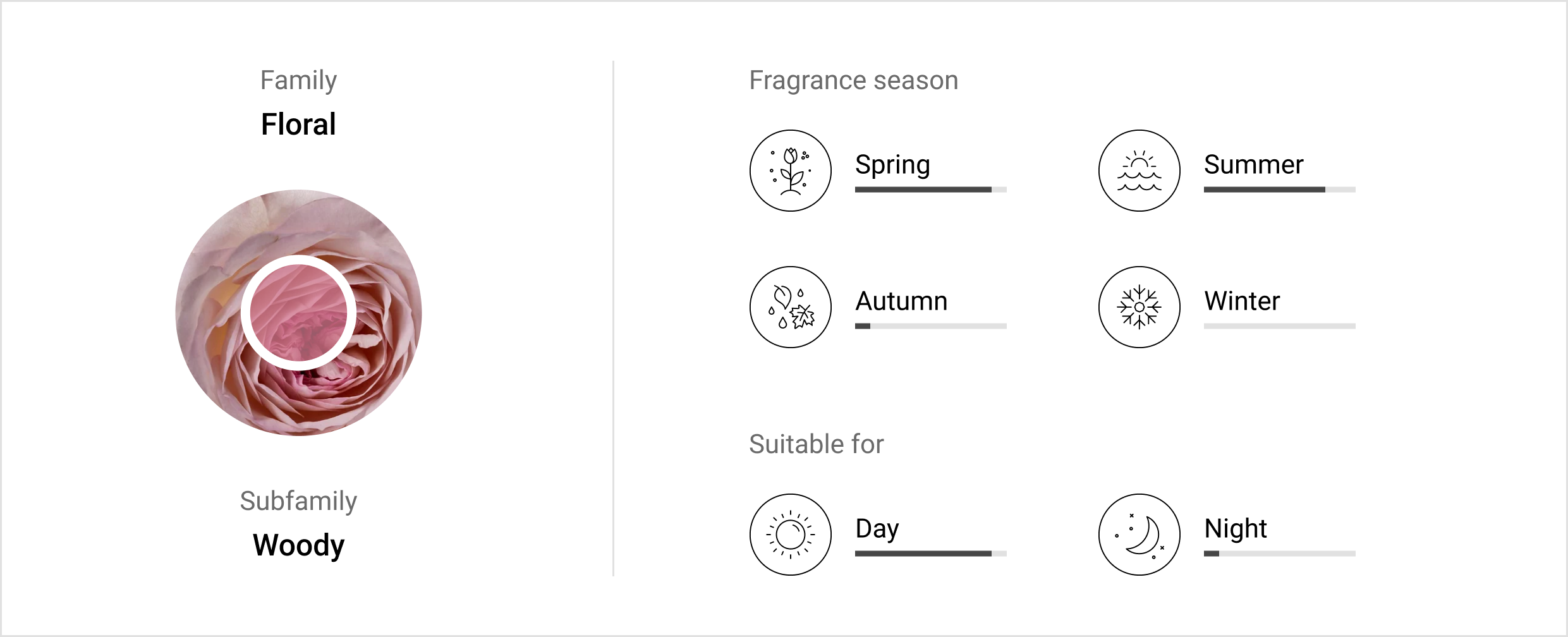Select the Summer season label

coord(1253,164)
